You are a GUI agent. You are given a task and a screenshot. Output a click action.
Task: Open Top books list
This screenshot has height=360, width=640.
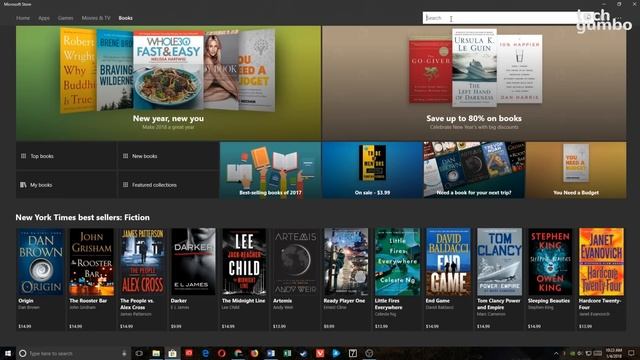click(x=66, y=156)
